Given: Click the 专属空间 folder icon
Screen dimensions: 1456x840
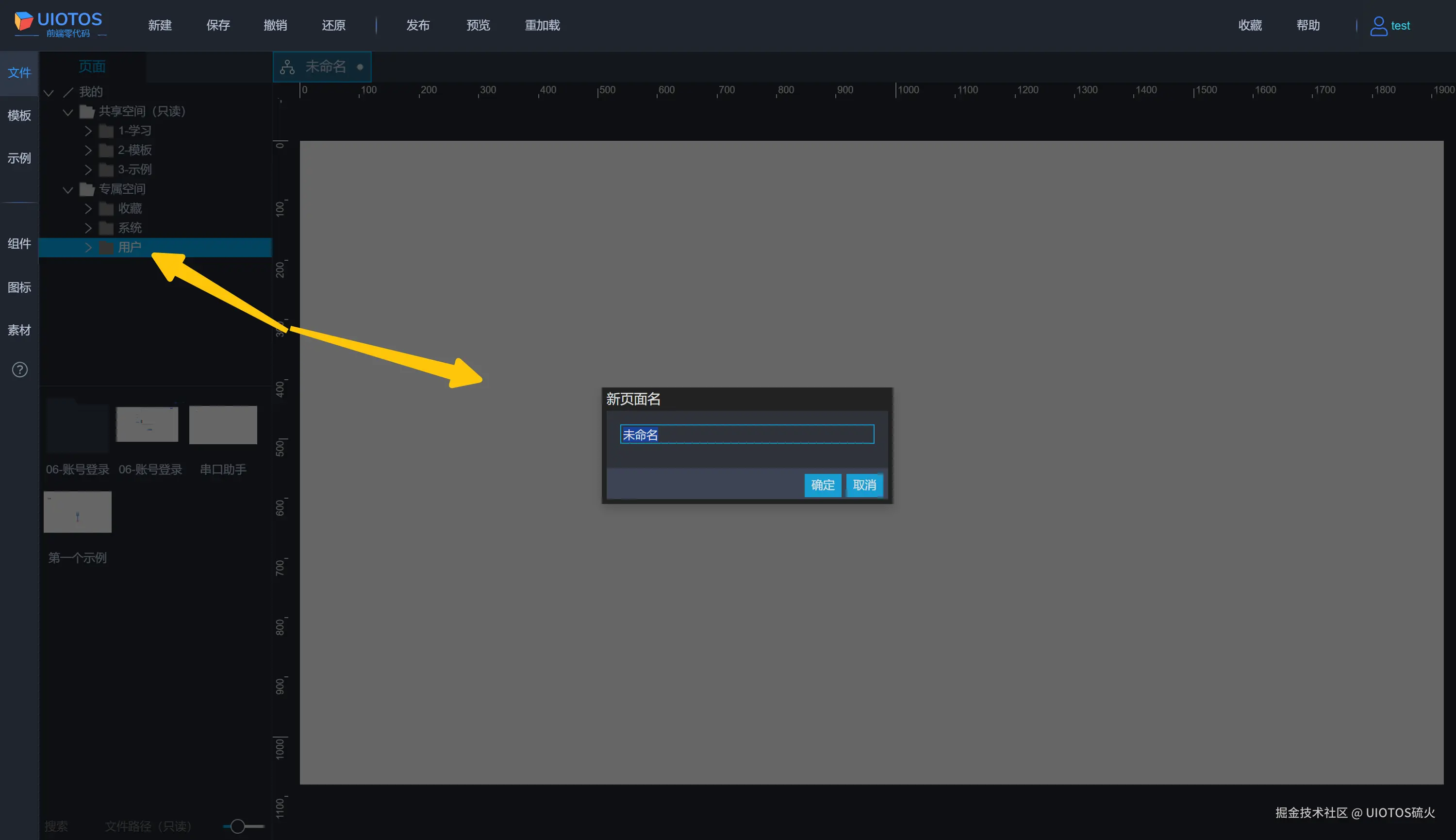Looking at the screenshot, I should [x=86, y=189].
